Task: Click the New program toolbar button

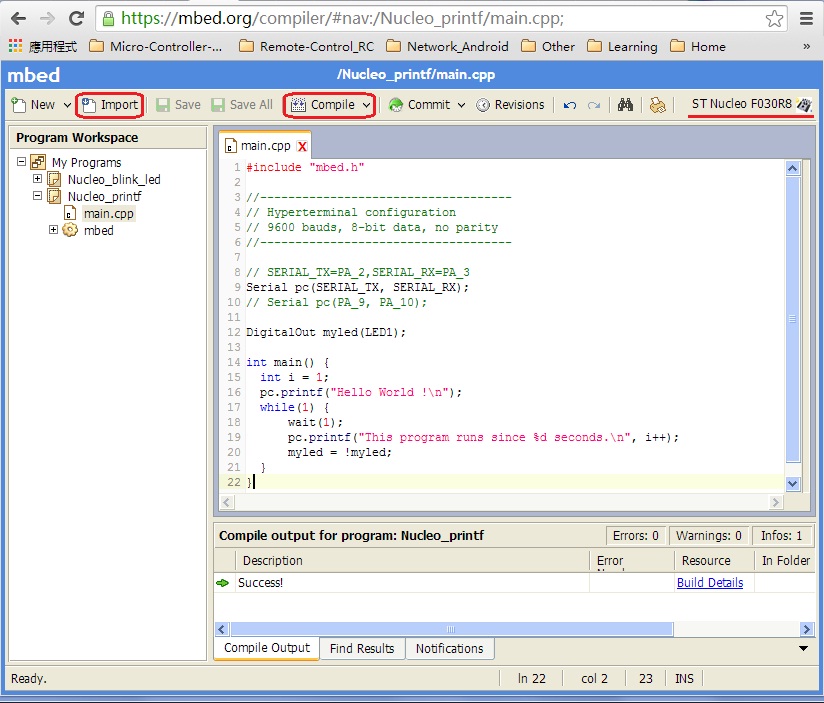Action: [33, 105]
